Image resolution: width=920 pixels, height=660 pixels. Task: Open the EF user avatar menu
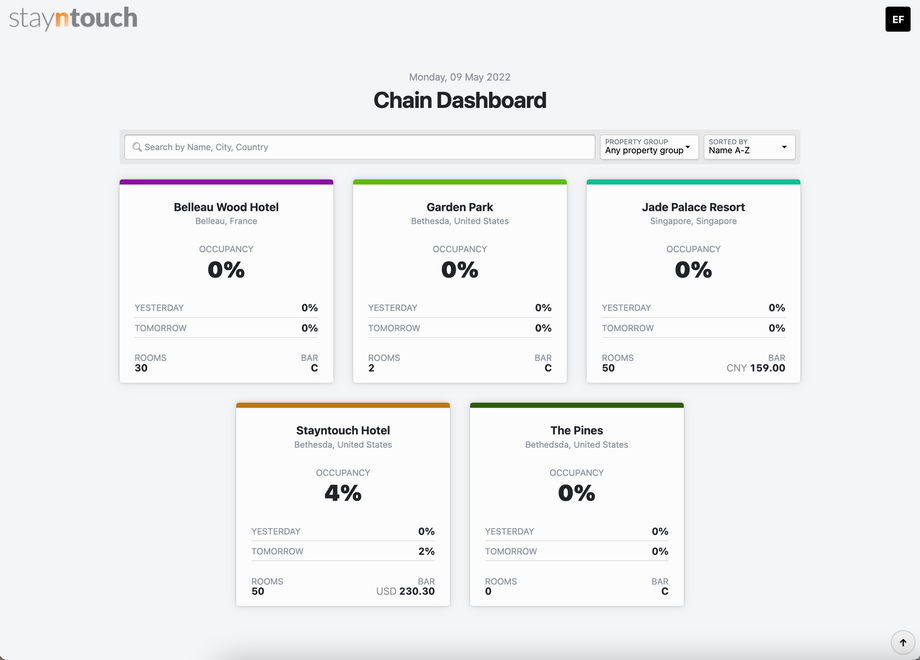[898, 19]
